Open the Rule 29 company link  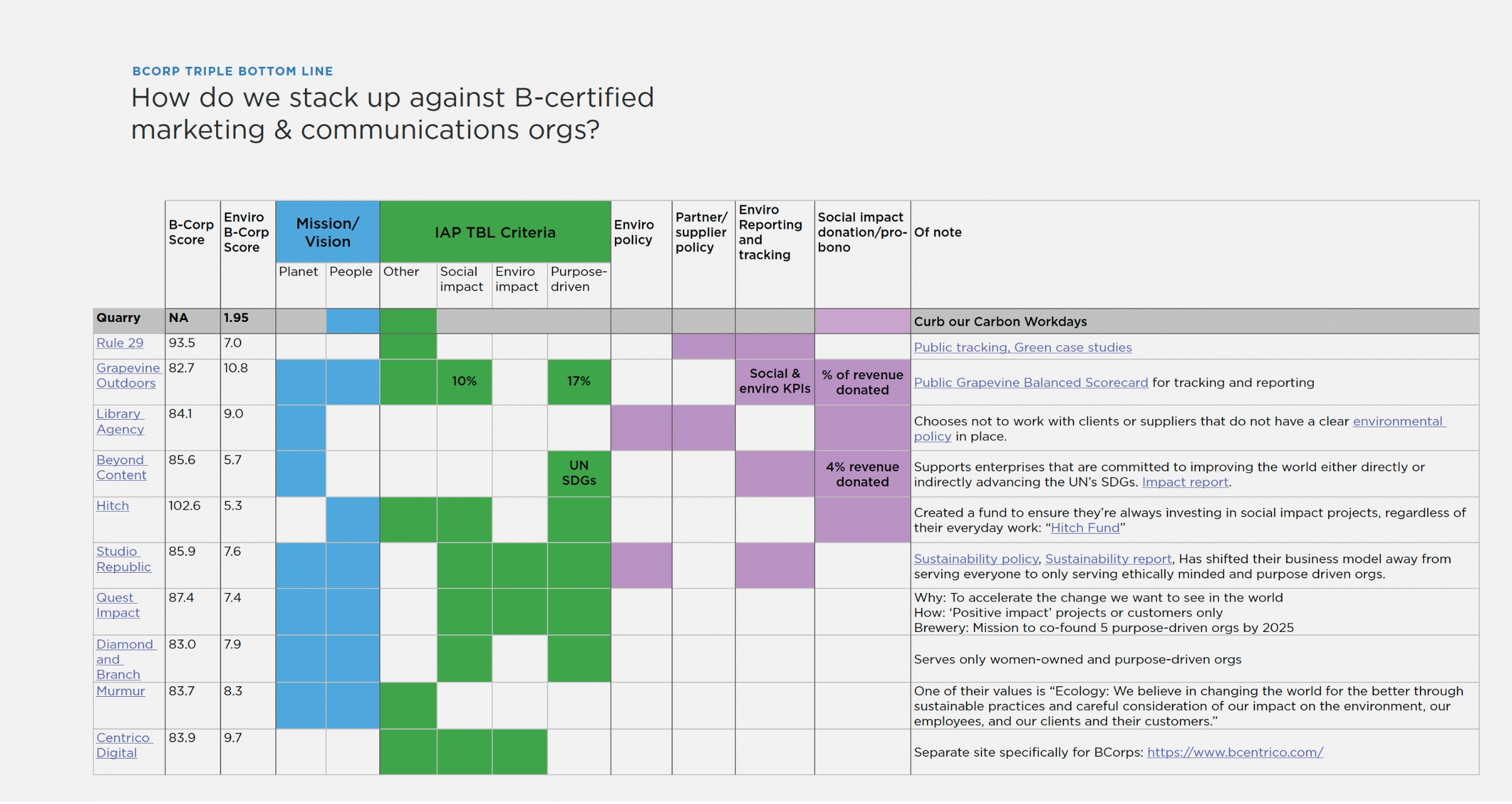[x=120, y=343]
